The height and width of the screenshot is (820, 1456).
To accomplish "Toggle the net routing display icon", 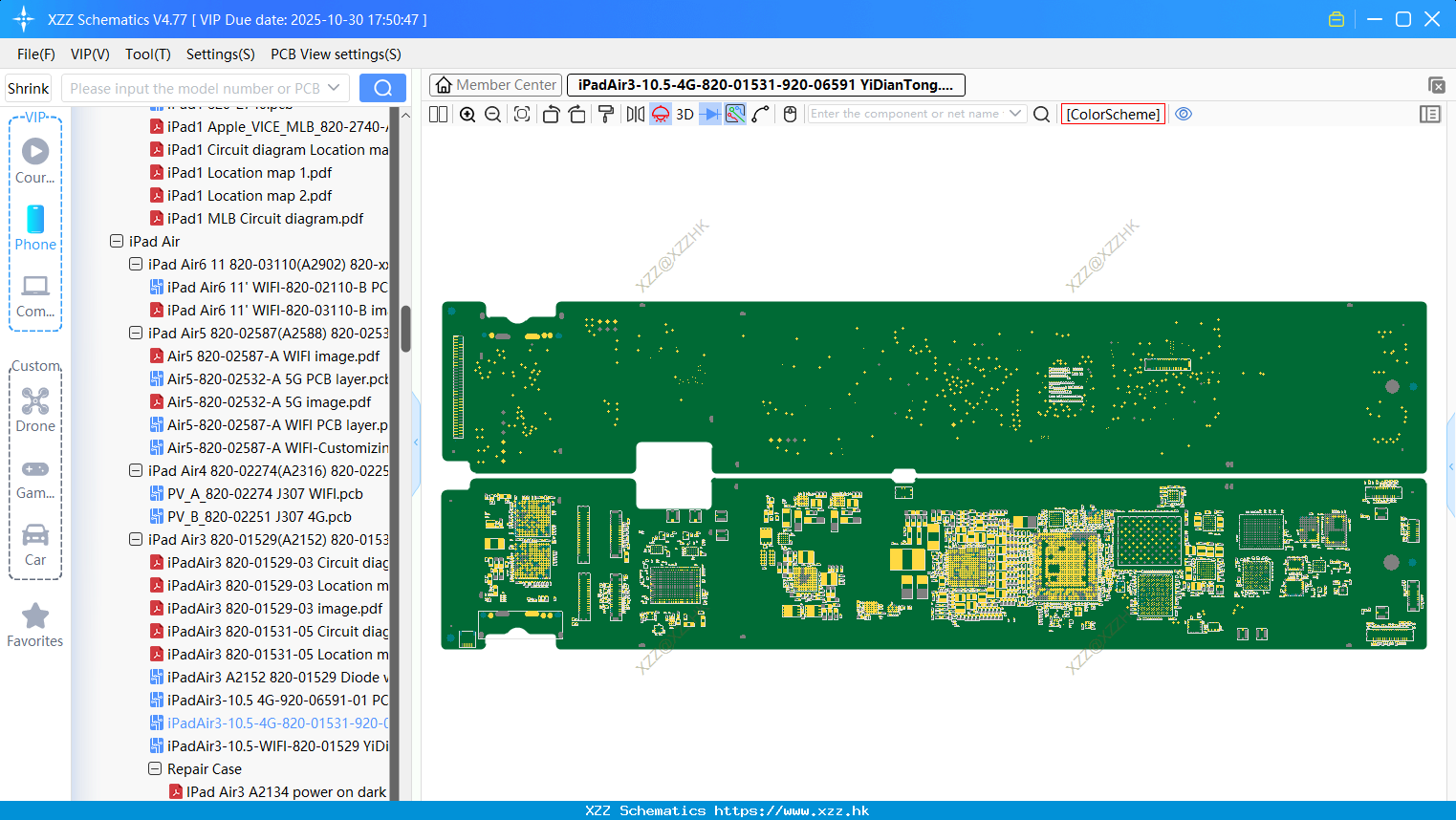I will [735, 114].
